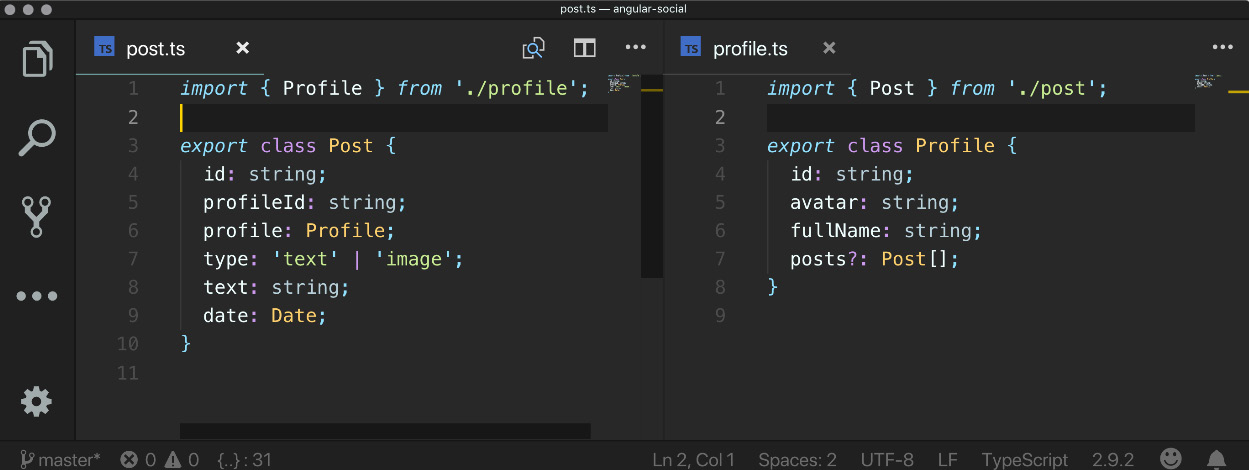Open more actions menu for profile.ts editor
1249x470 pixels.
pos(1222,47)
